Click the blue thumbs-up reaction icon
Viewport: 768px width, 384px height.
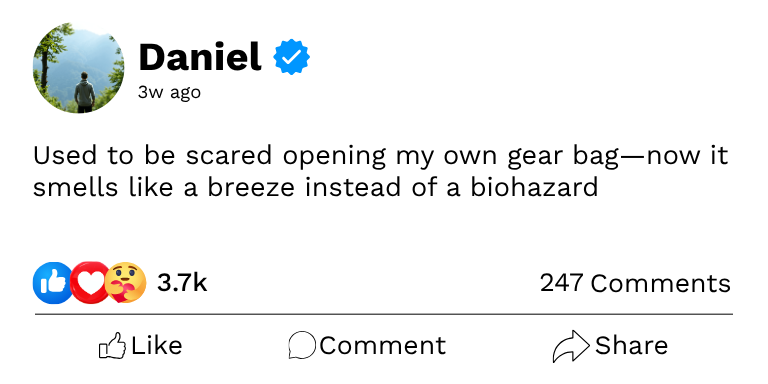53,283
